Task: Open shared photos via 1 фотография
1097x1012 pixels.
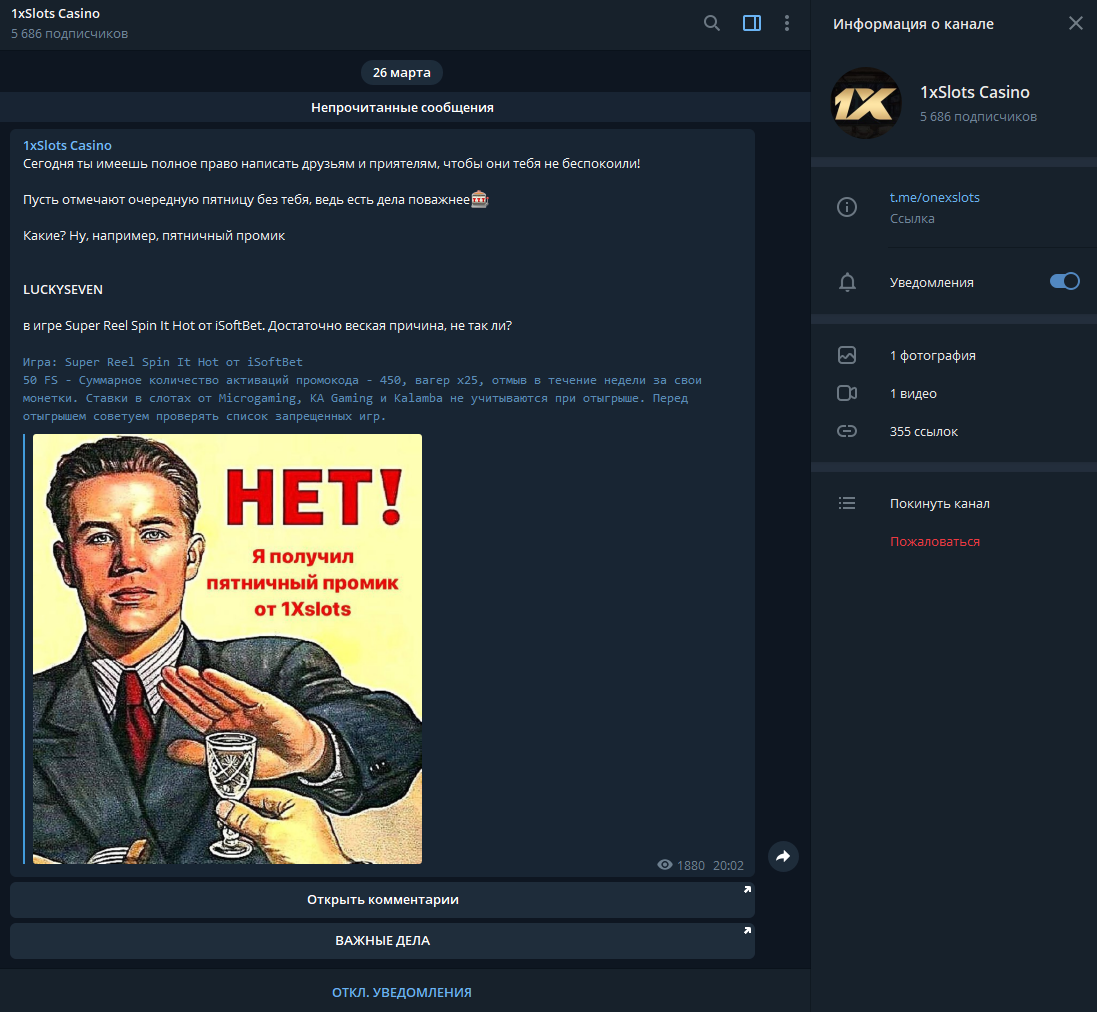Action: click(932, 355)
